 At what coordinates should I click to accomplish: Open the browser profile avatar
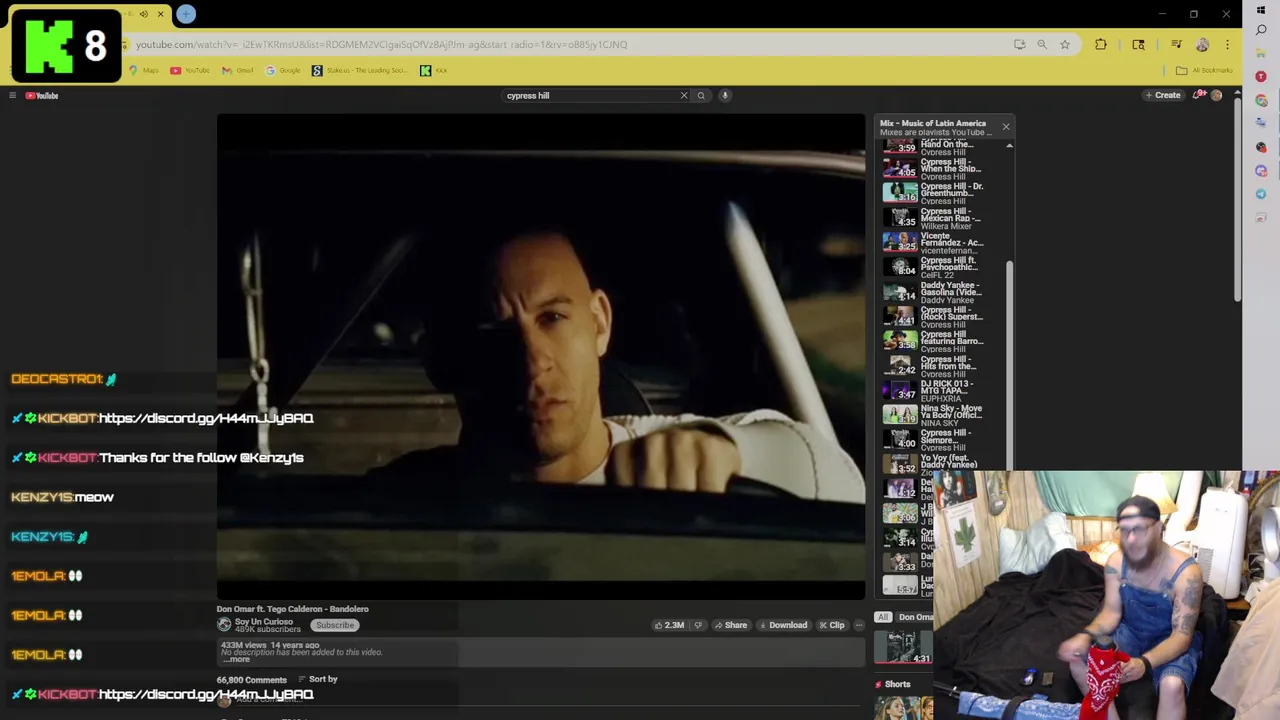pos(1202,44)
